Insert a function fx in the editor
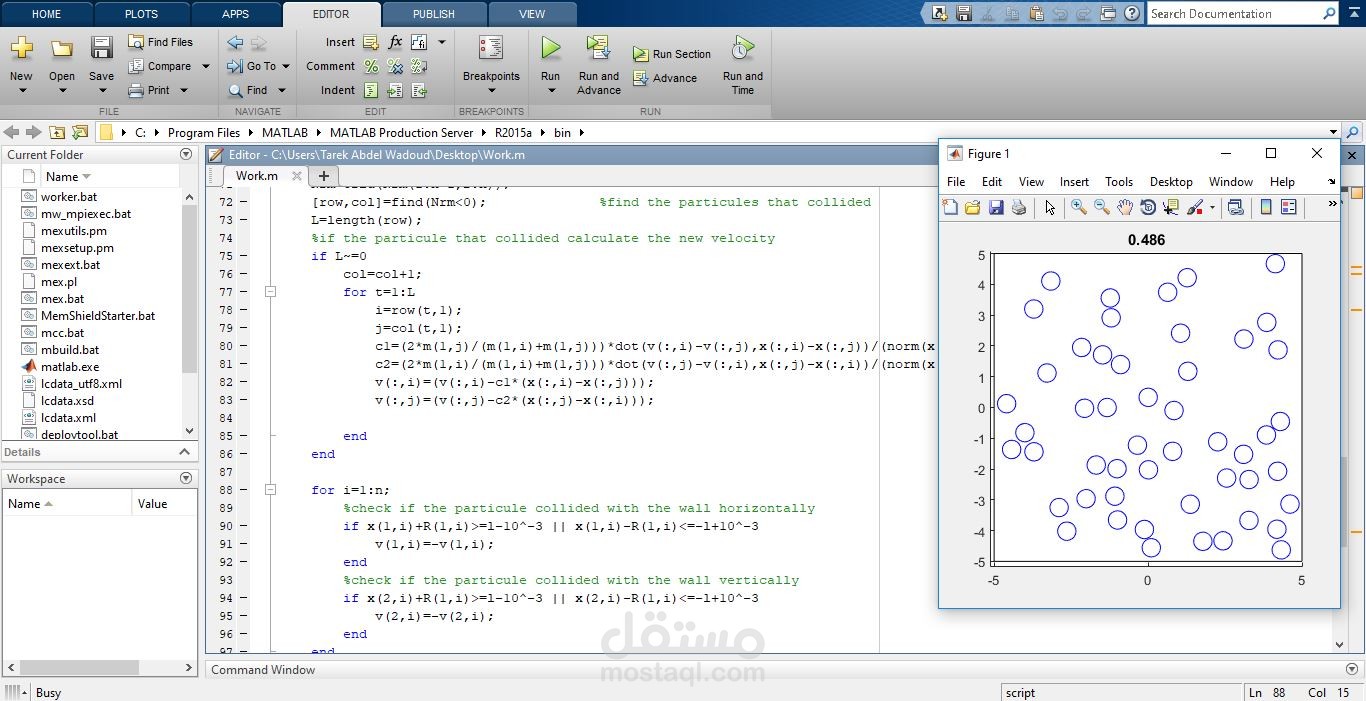This screenshot has height=701, width=1366. click(x=394, y=41)
